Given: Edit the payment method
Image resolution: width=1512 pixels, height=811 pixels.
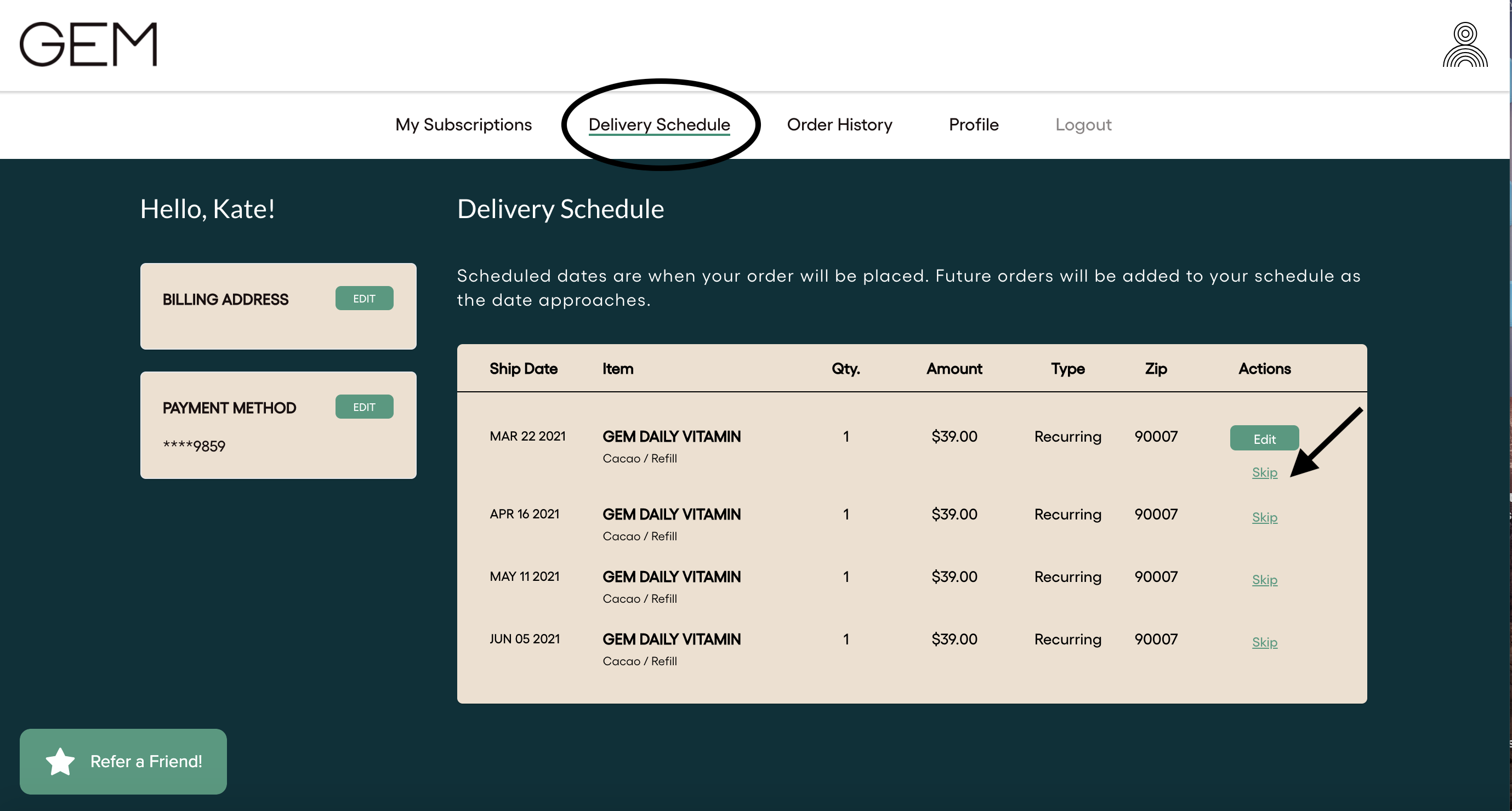Looking at the screenshot, I should [364, 407].
